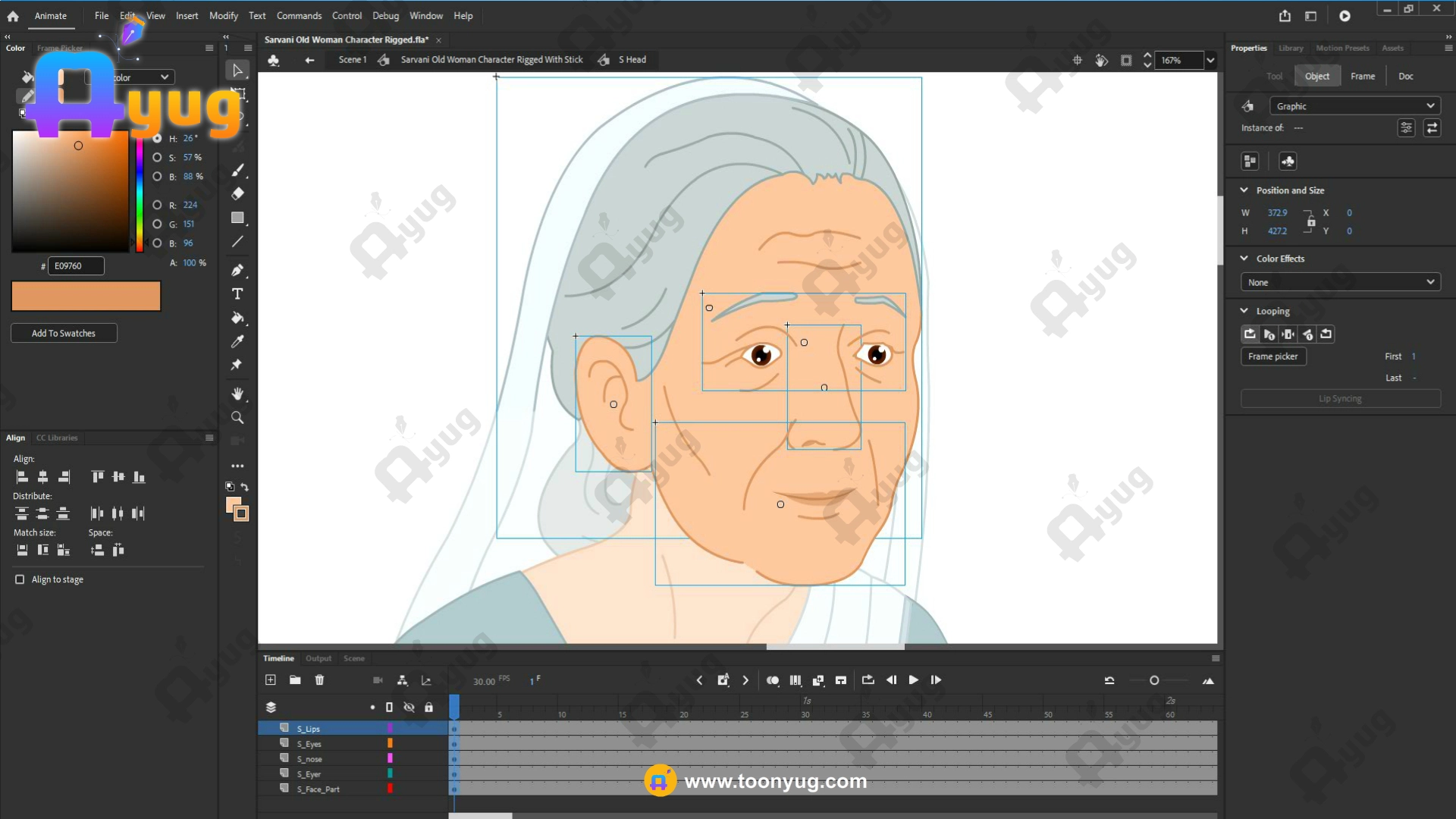
Task: Open the Modify menu
Action: [x=223, y=16]
